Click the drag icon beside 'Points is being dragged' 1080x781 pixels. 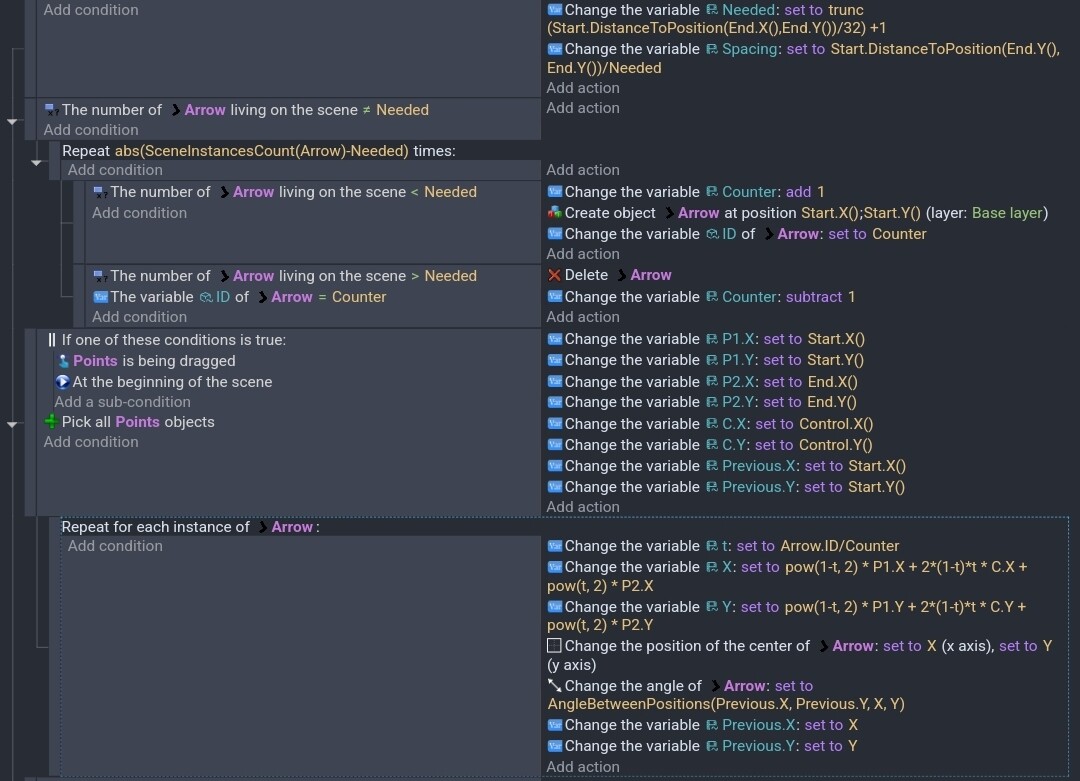(63, 361)
